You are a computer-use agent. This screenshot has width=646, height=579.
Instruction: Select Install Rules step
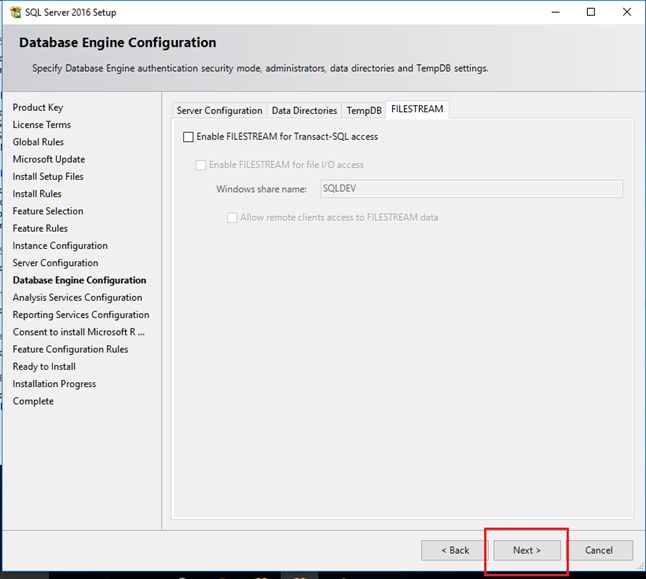(37, 194)
